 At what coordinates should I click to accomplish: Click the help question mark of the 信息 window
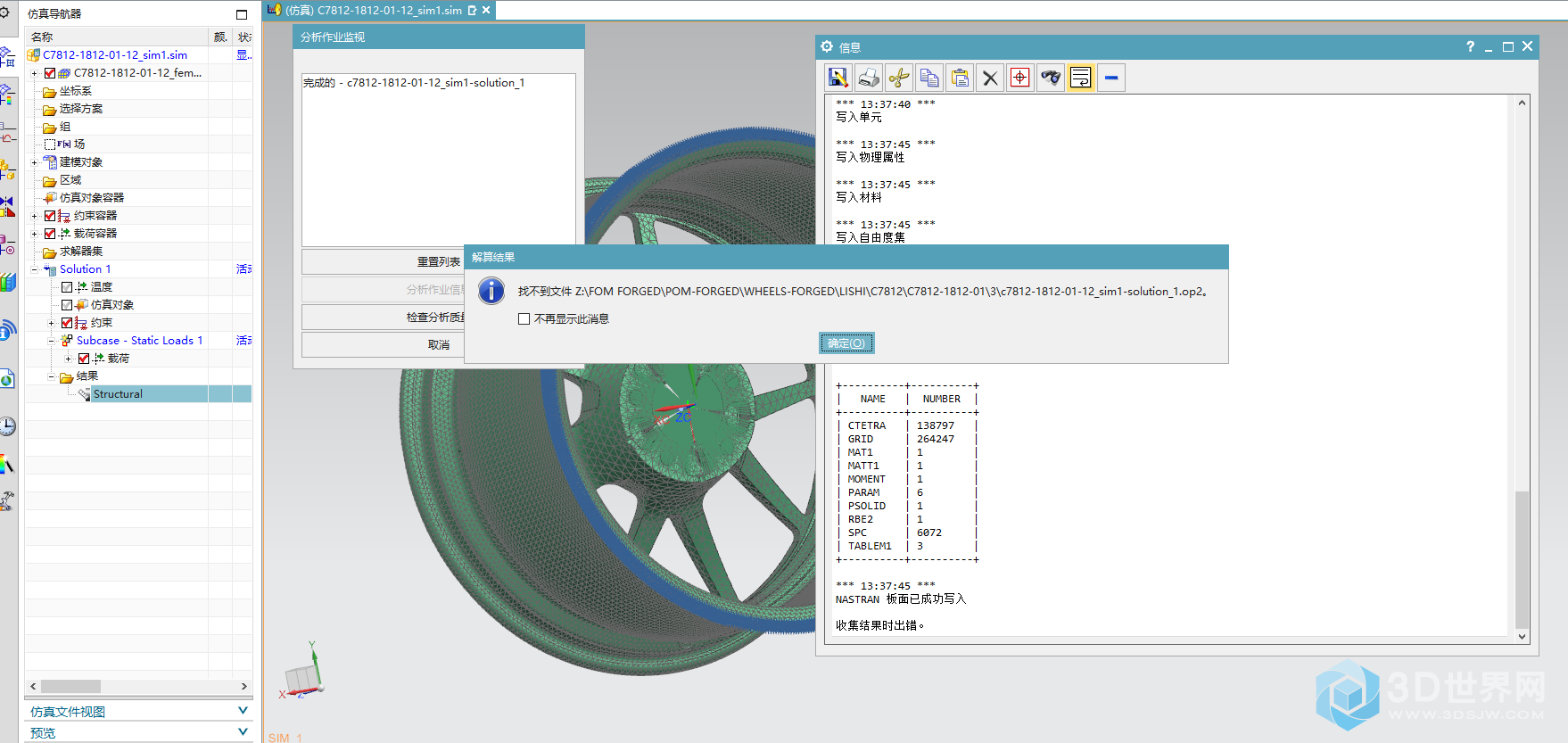1470,46
